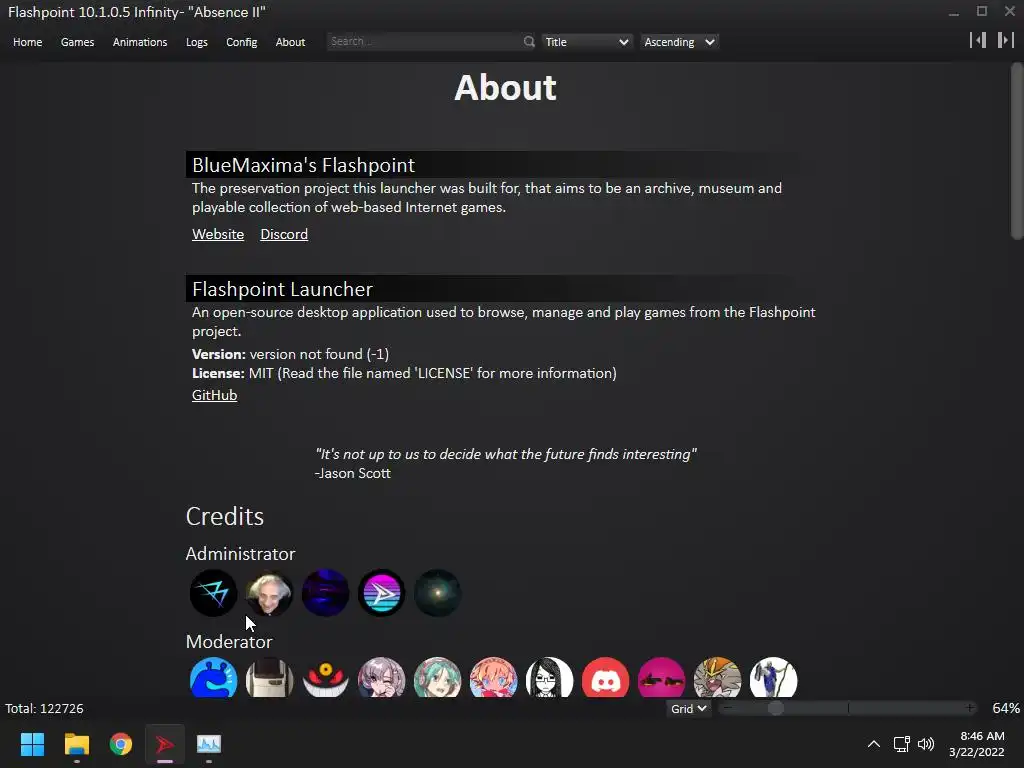Click the armored creature Moderator avatar
The height and width of the screenshot is (768, 1024).
click(x=718, y=677)
